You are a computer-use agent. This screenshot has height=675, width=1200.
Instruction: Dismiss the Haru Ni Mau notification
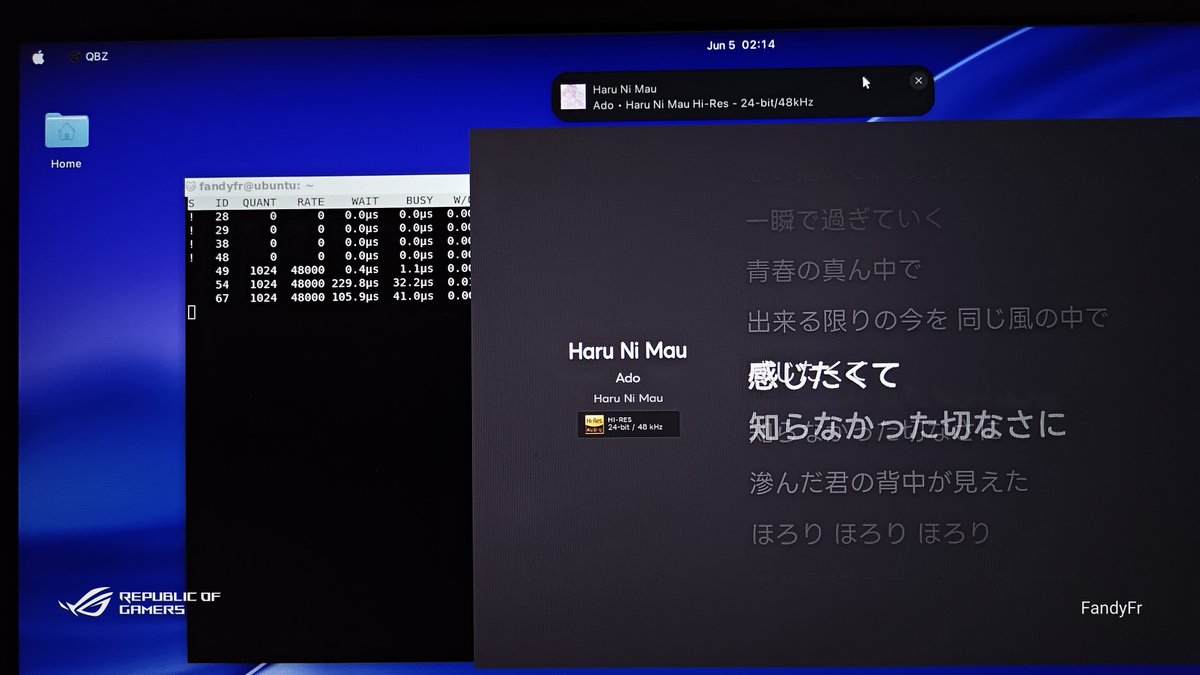click(918, 81)
